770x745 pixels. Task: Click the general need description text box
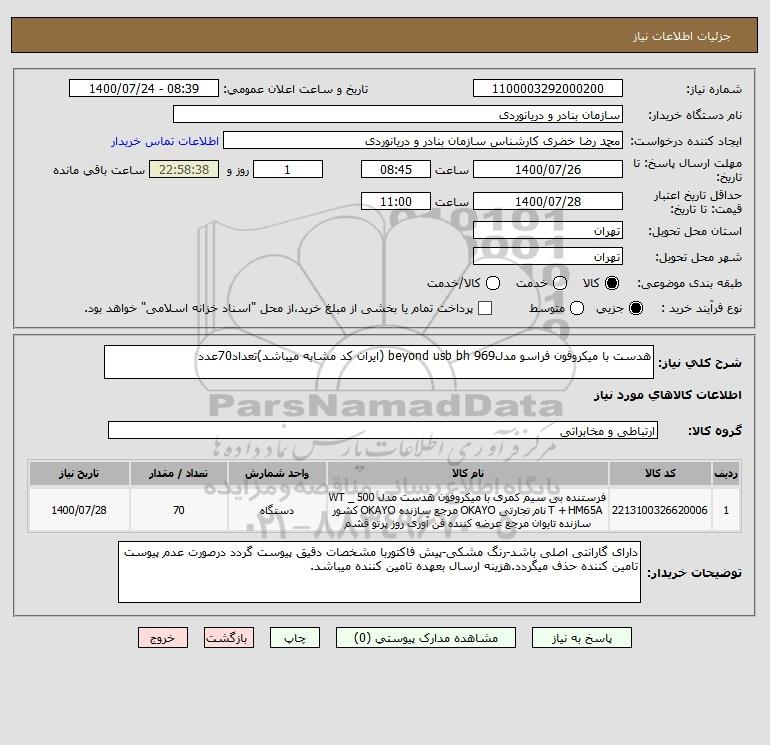coord(379,362)
